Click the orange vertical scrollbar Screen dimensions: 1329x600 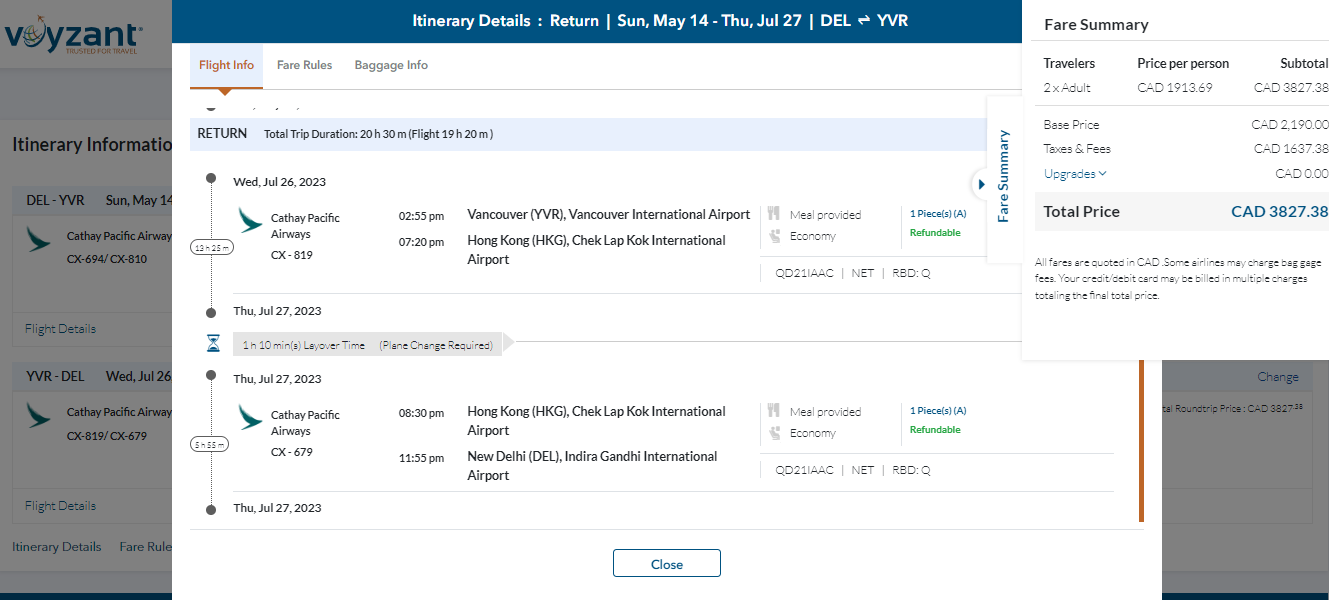coord(1141,440)
